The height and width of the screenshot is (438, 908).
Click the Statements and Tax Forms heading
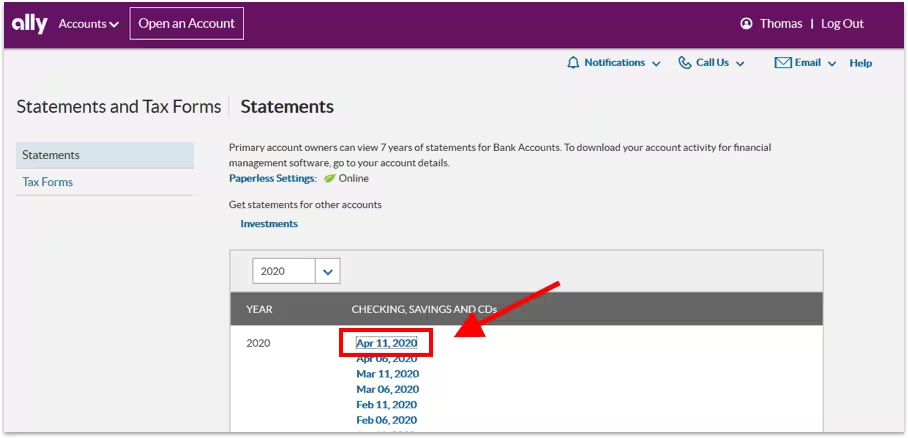point(119,107)
